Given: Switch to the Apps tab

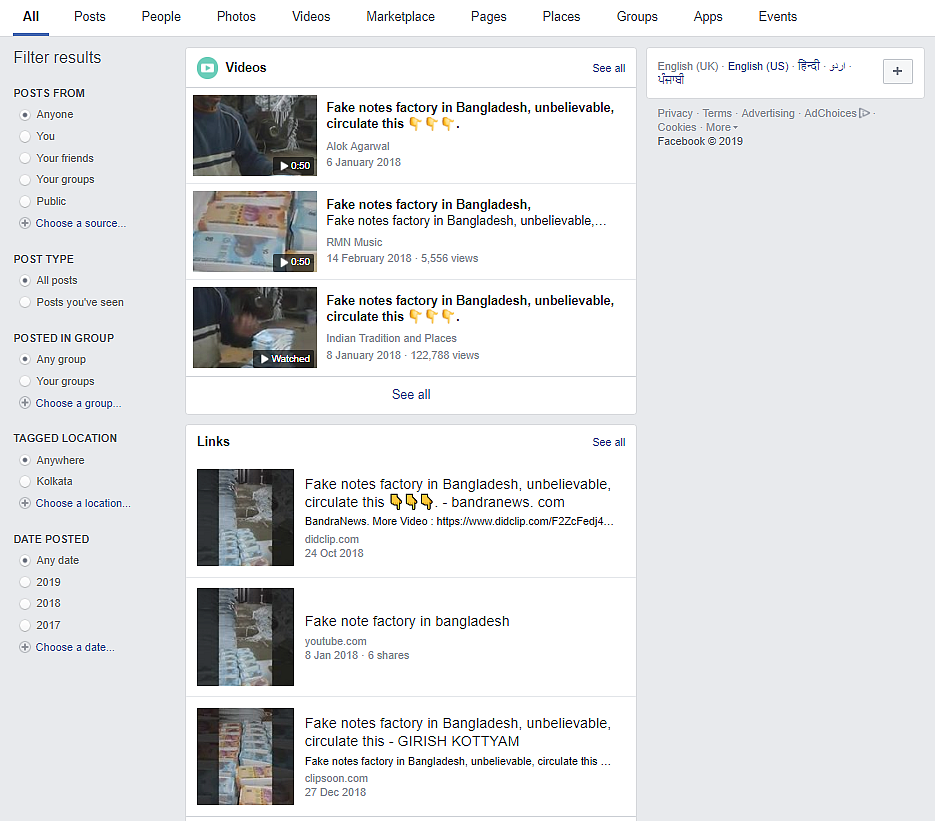Looking at the screenshot, I should tap(708, 17).
